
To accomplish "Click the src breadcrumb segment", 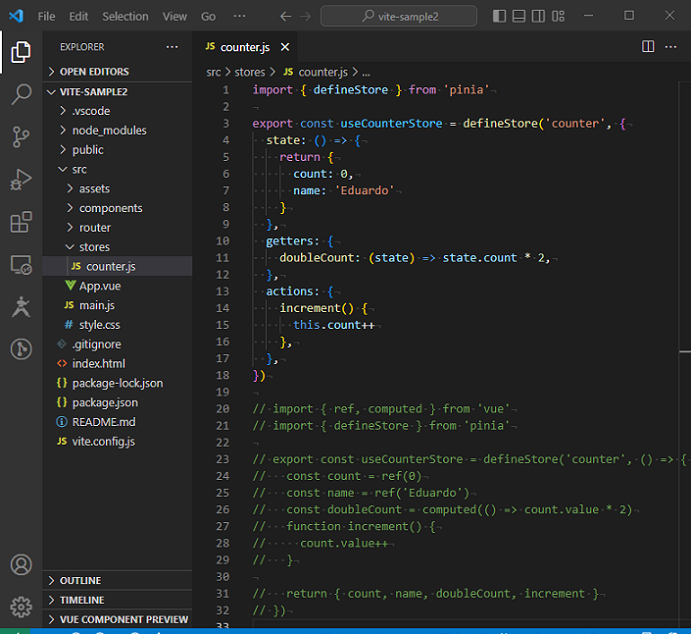I will point(213,72).
